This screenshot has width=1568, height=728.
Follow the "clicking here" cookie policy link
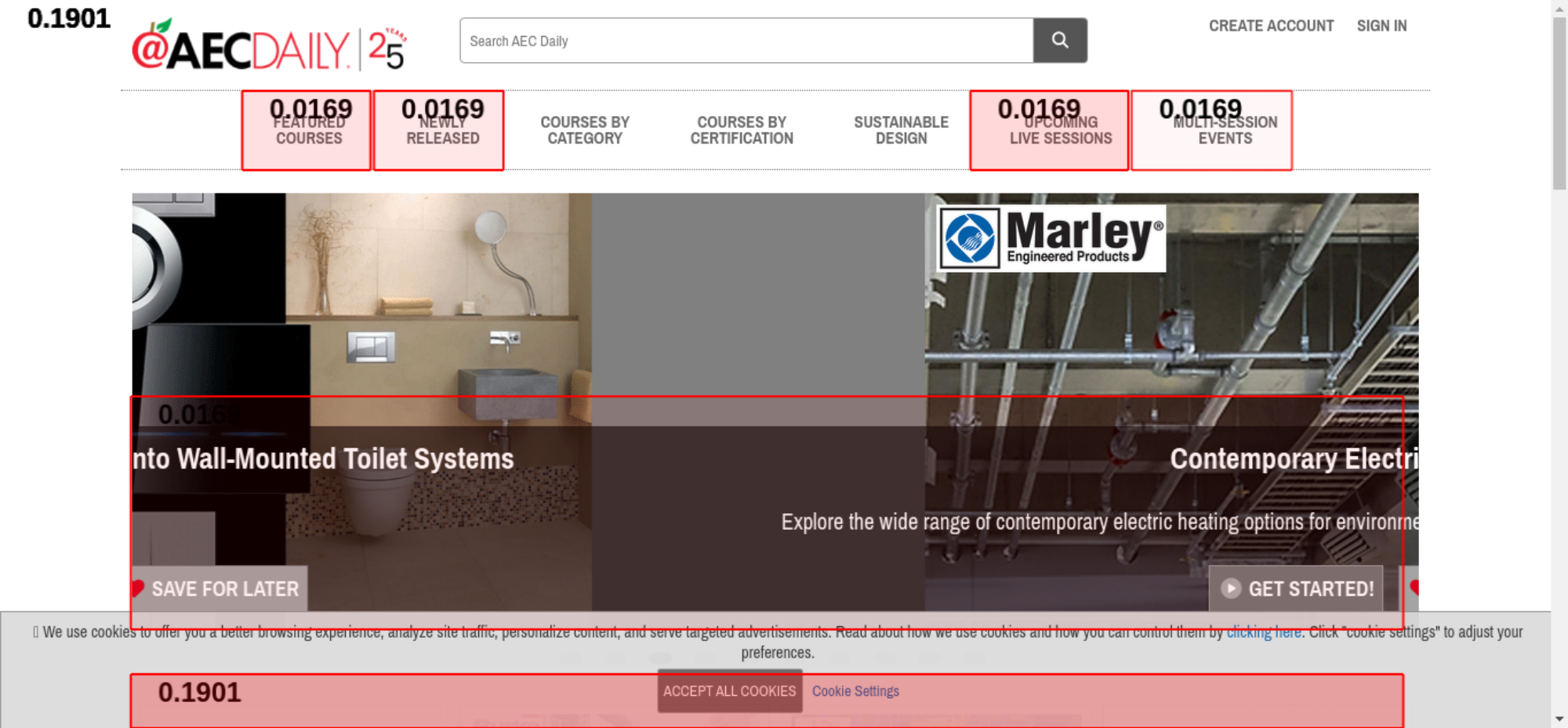point(1263,632)
